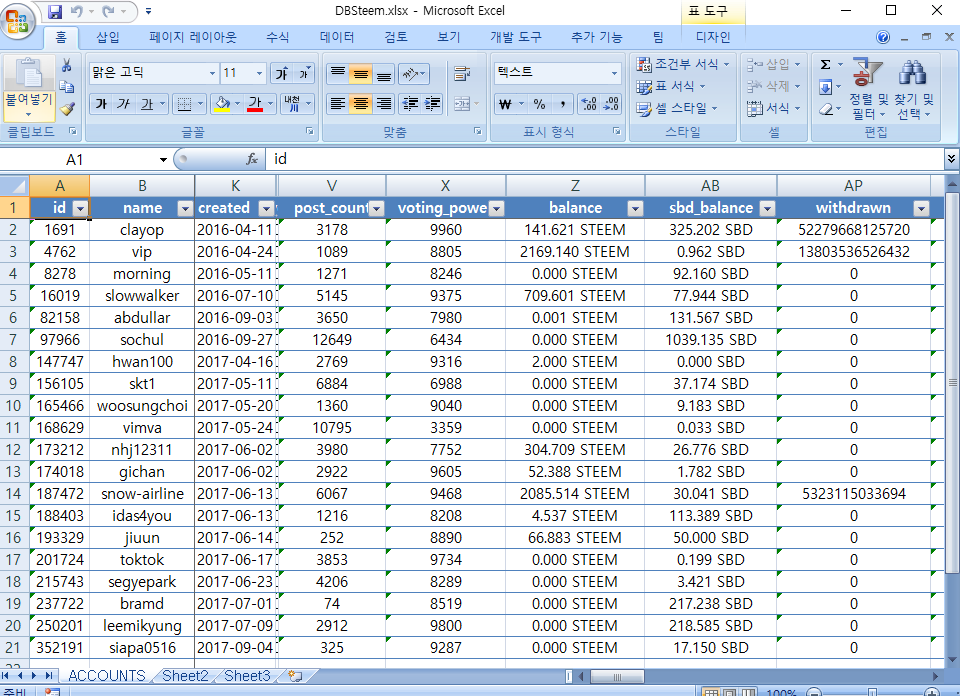Open Find & Select (찾기 및 선택)

tap(913, 89)
